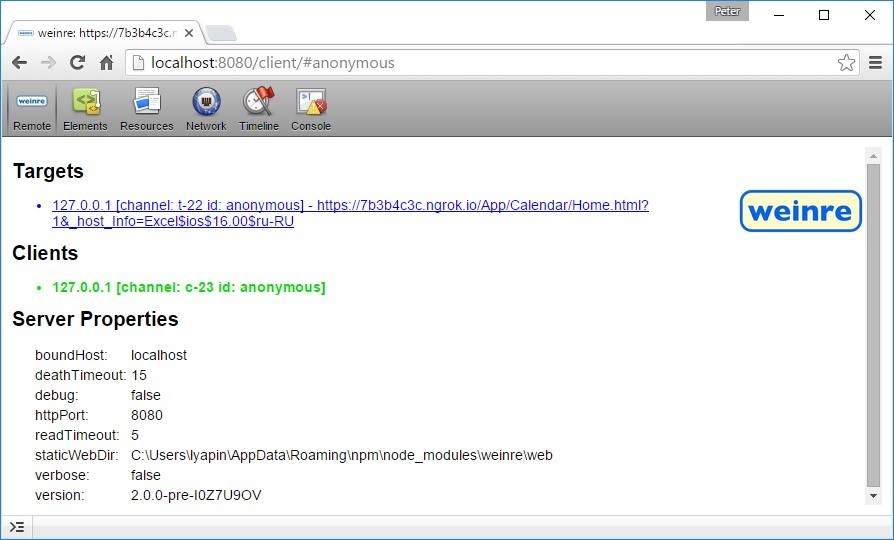Go back to the previous page

tap(19, 63)
